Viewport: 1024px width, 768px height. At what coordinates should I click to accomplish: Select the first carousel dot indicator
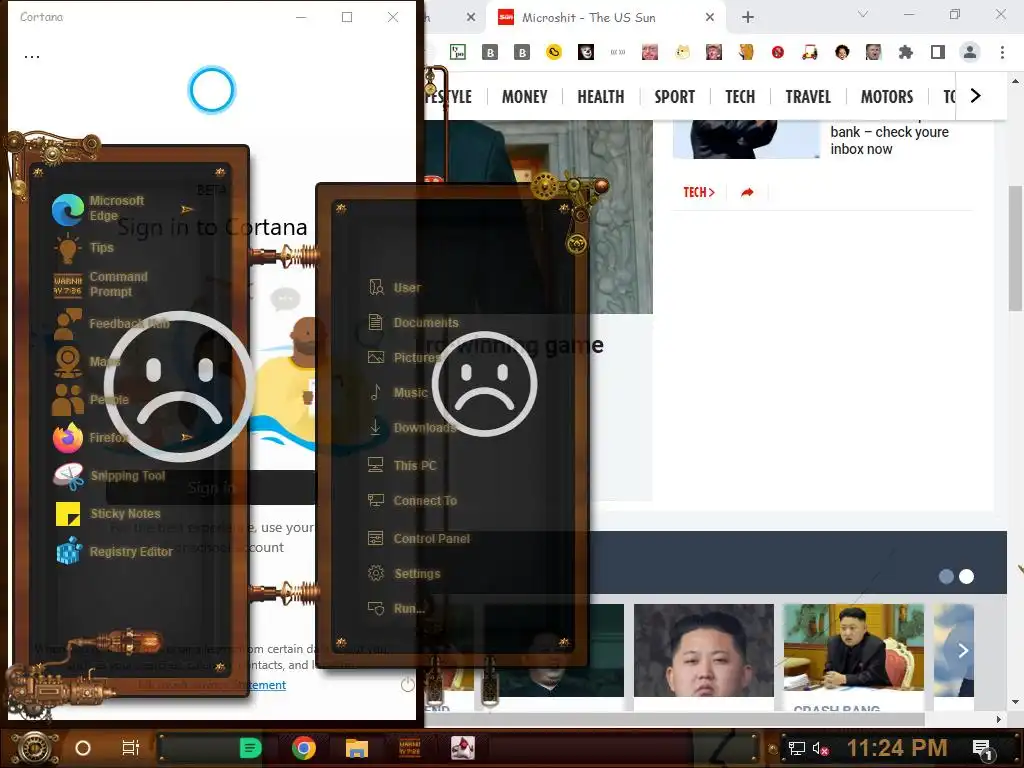point(946,577)
